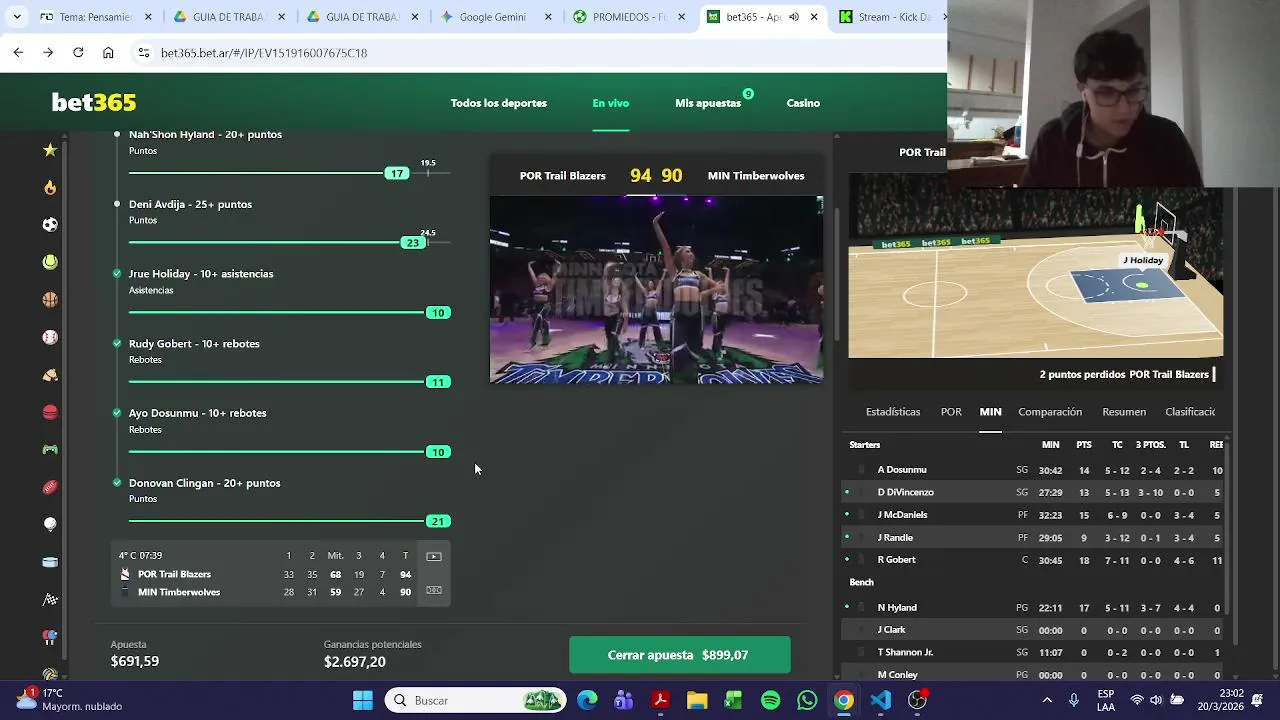
Task: Open favorites star in sports sidebar
Action: 50,150
